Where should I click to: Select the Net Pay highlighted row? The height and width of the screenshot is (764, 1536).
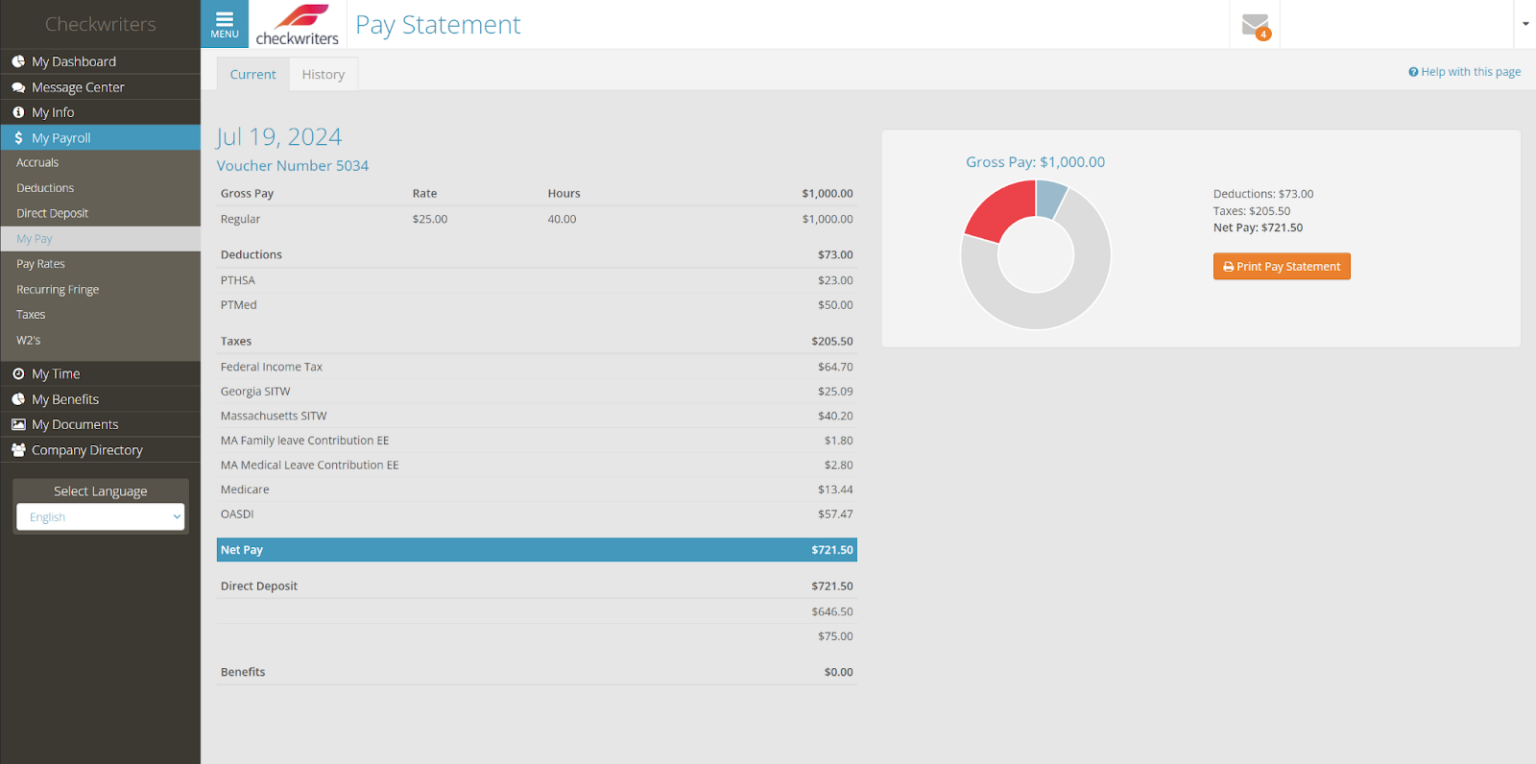(536, 550)
